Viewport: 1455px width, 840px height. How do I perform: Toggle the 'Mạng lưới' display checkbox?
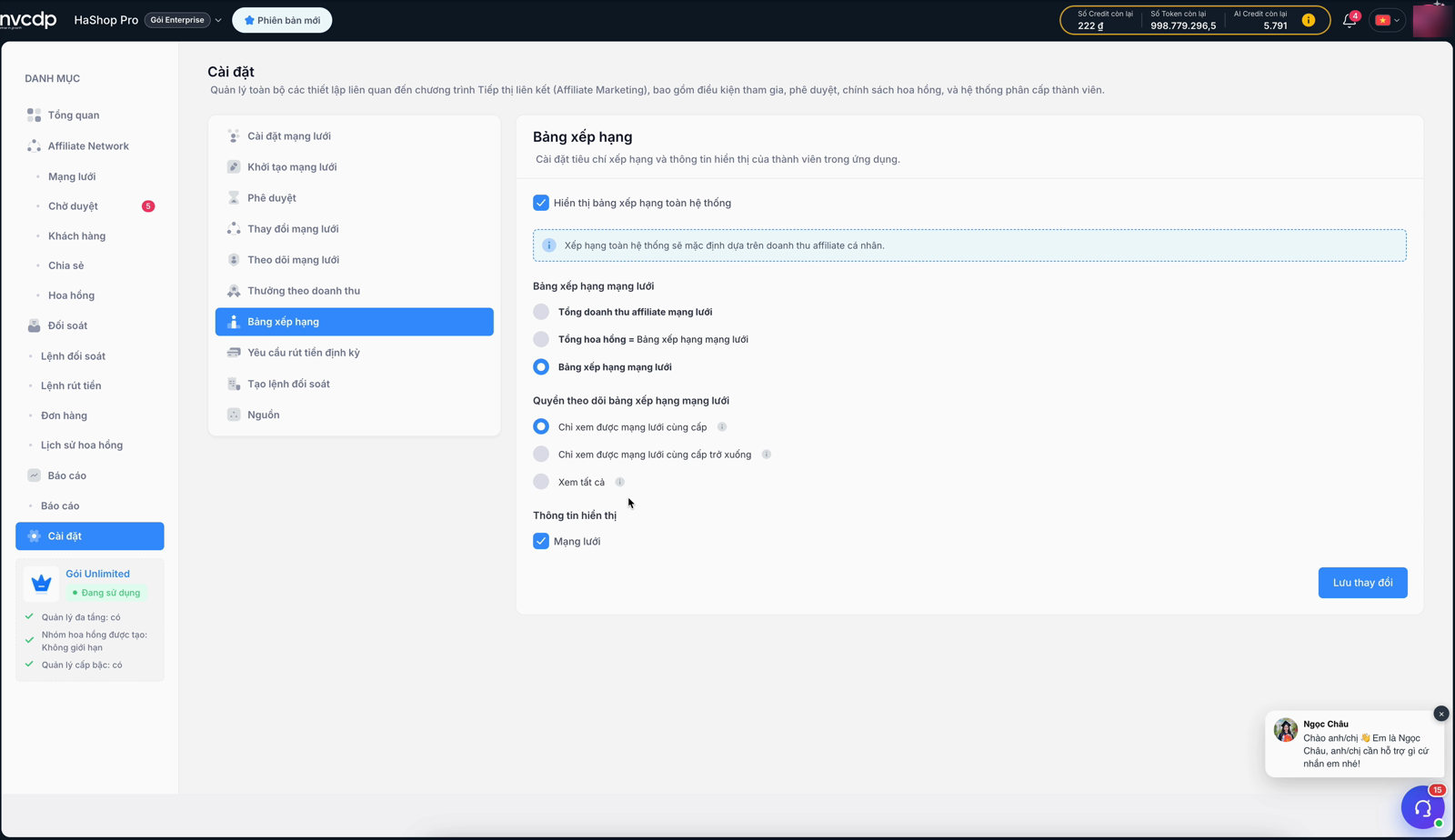541,541
